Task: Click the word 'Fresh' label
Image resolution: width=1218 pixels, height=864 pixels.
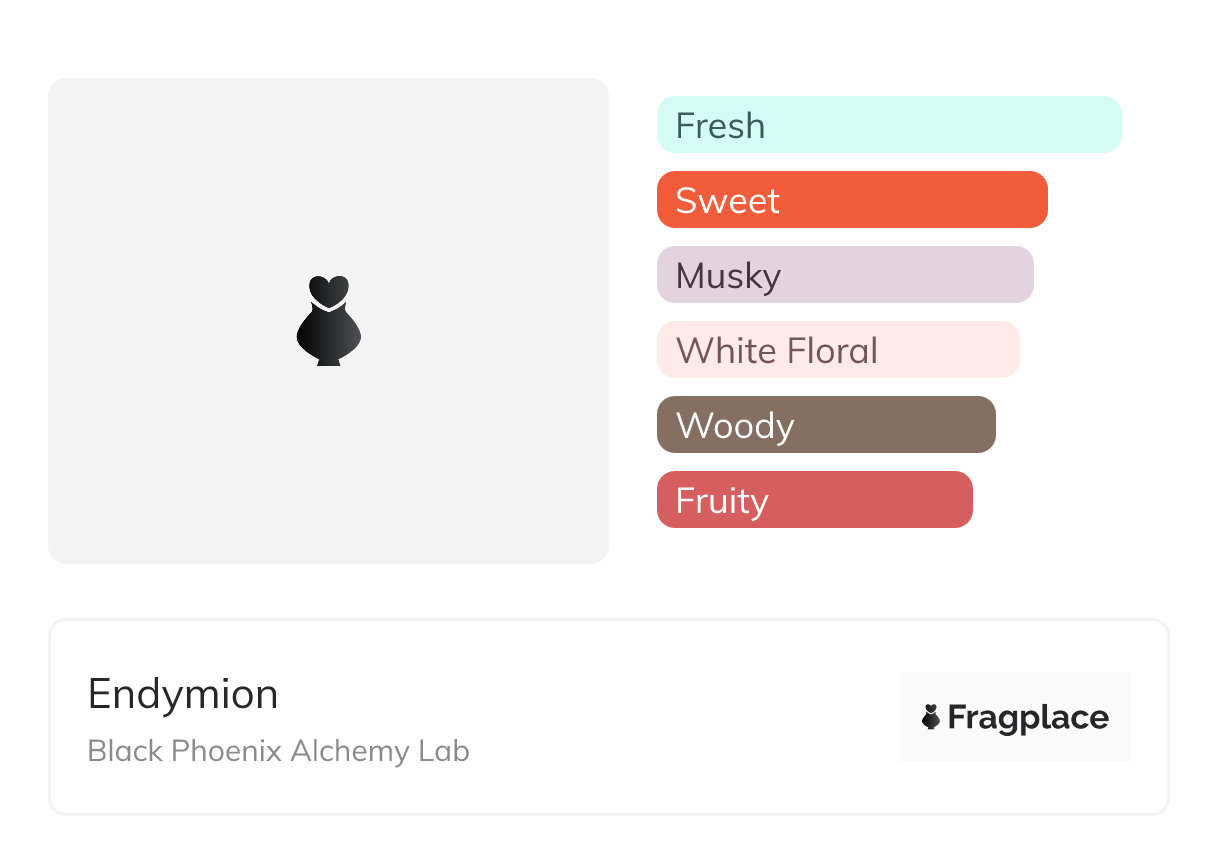Action: [720, 126]
